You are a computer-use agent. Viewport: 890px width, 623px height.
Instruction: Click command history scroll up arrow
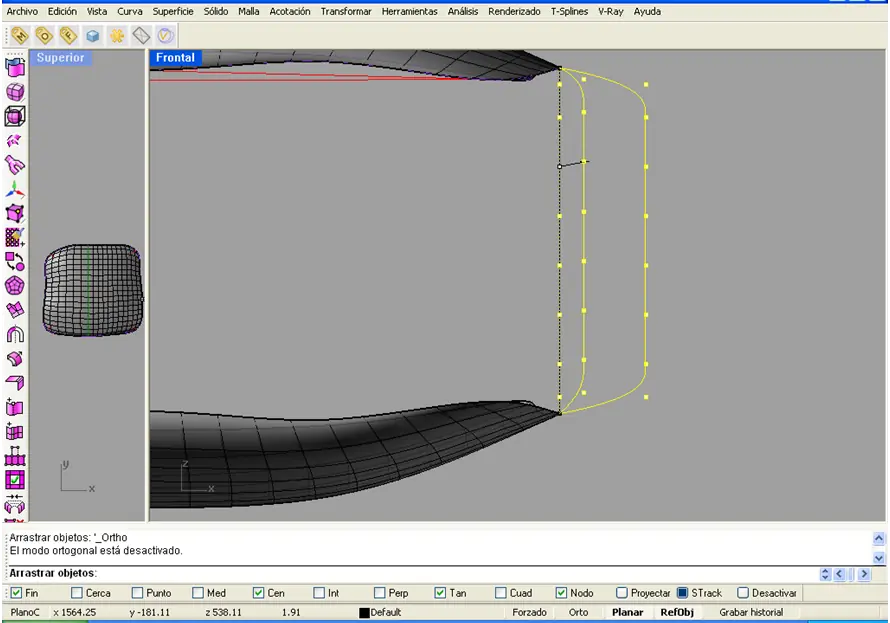tap(879, 538)
